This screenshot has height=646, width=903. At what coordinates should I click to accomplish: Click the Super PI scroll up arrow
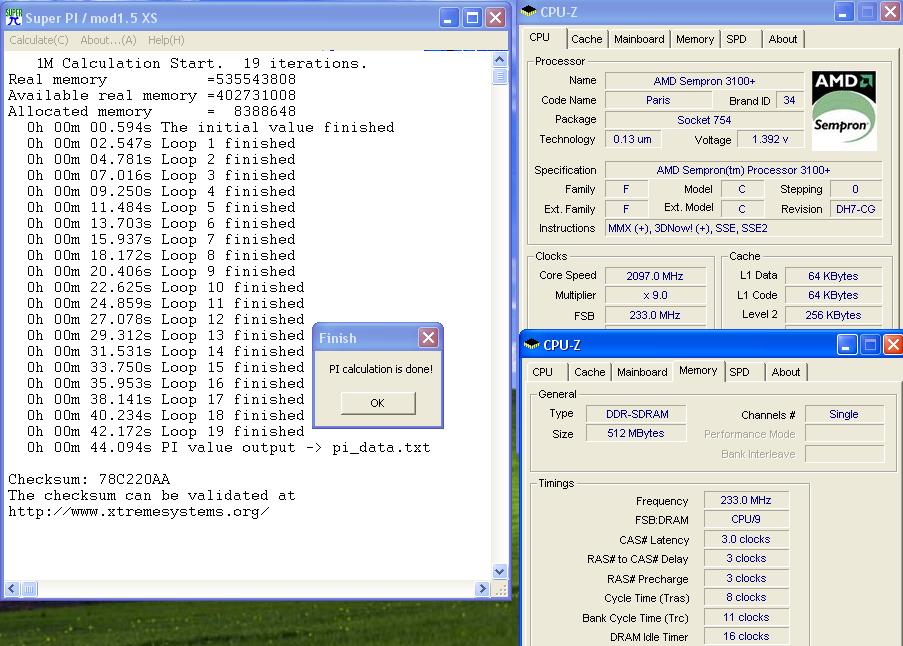(x=499, y=59)
